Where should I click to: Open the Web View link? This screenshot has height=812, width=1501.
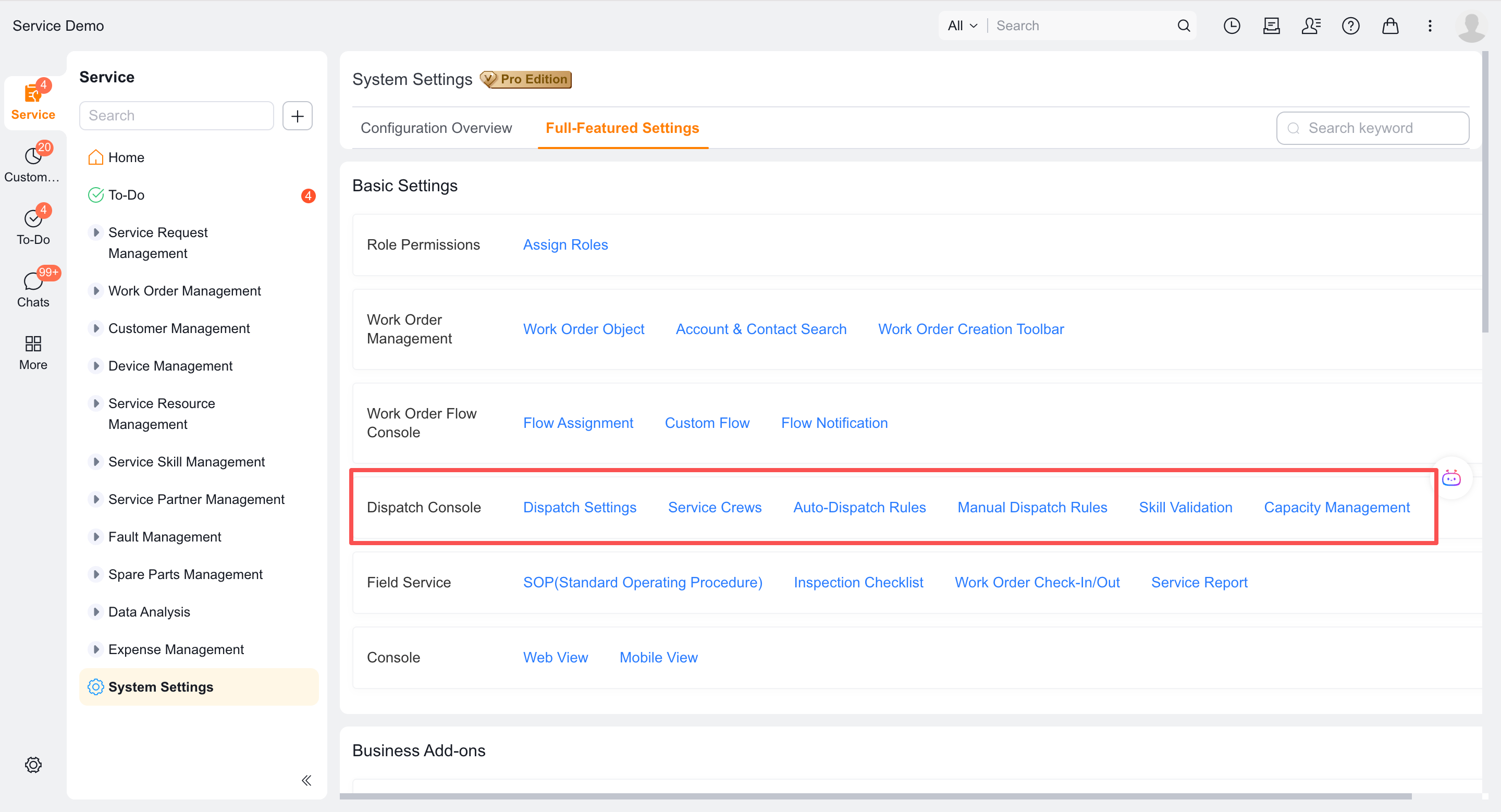(555, 658)
